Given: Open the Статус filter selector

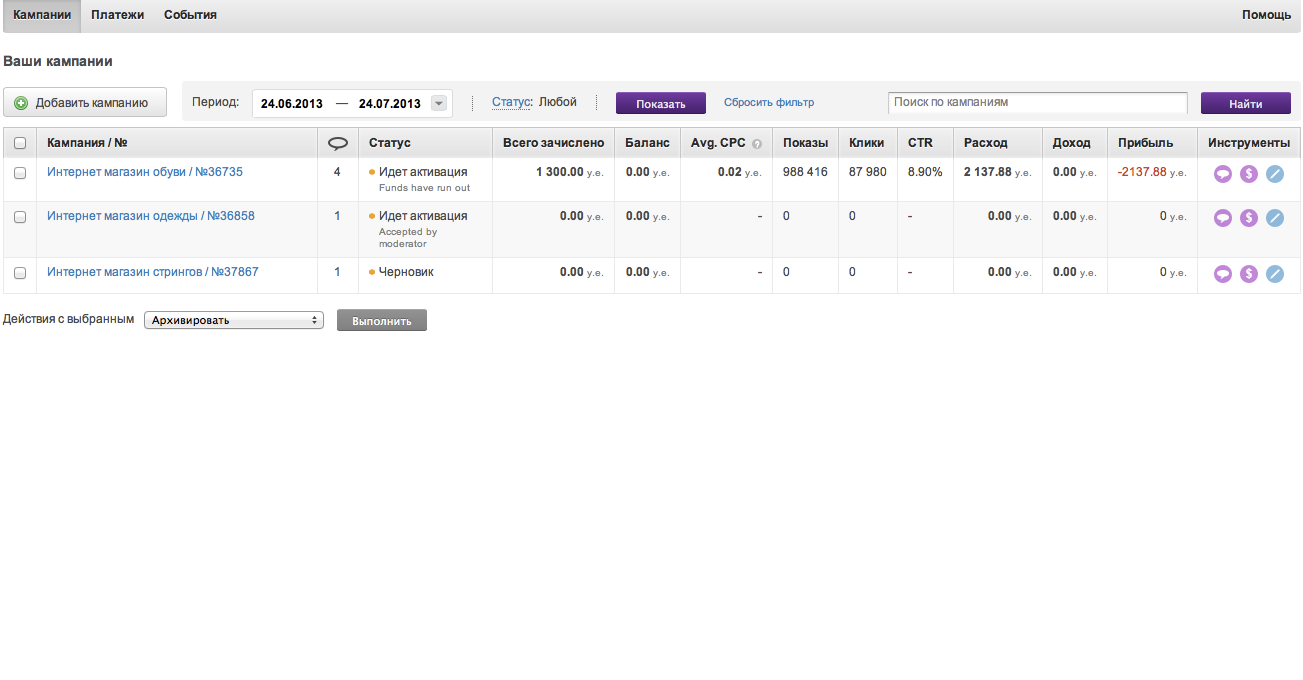Looking at the screenshot, I should (511, 102).
